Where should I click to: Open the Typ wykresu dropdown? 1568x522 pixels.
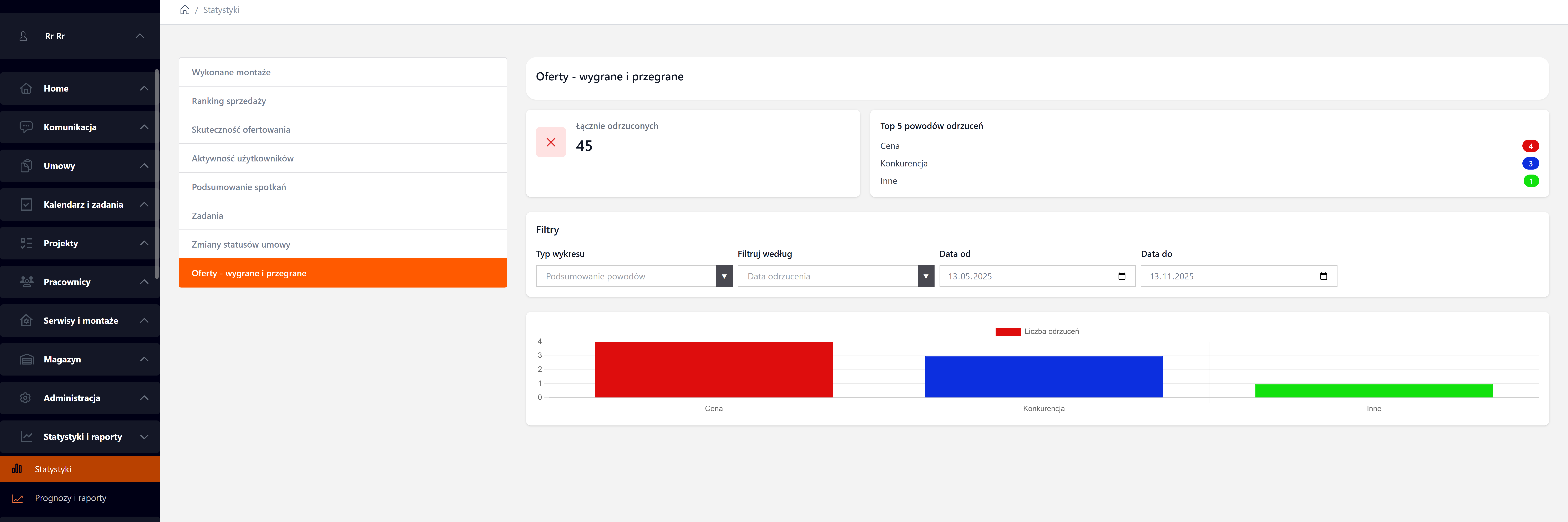point(634,276)
